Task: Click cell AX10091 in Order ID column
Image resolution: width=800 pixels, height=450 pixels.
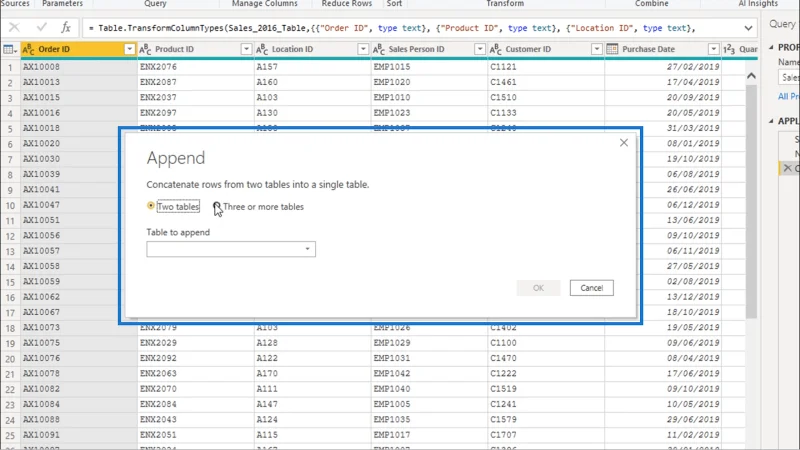Action: [79, 435]
